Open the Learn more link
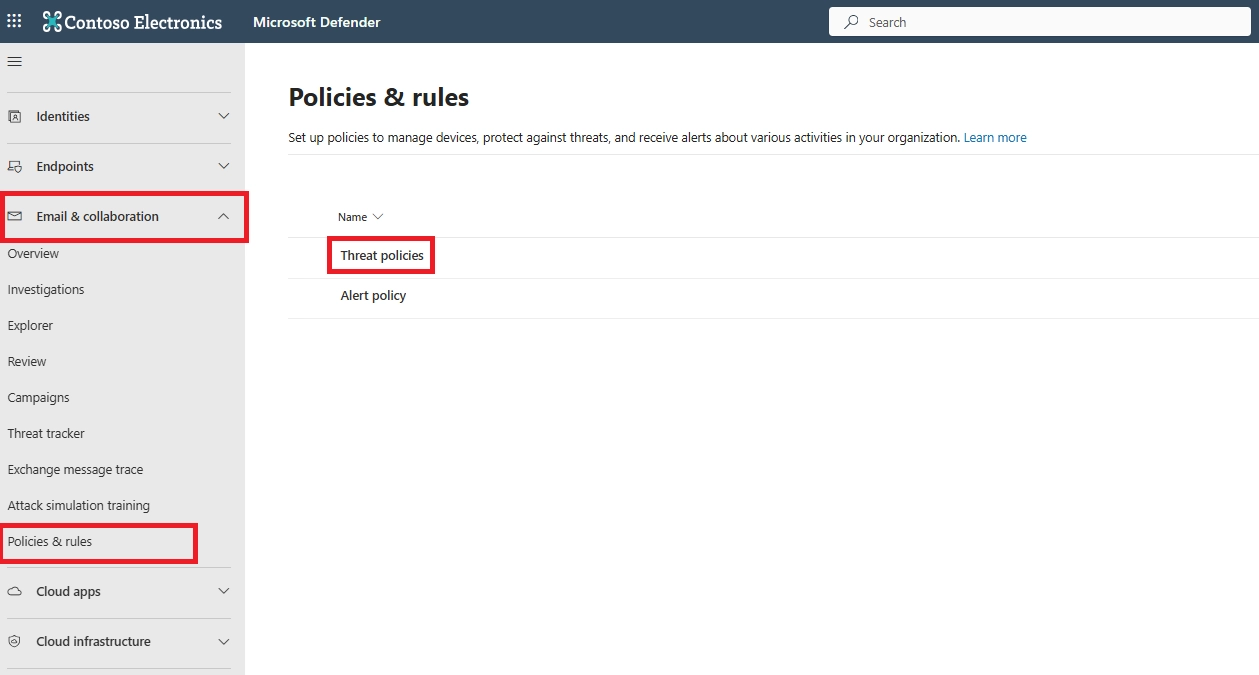 point(994,137)
